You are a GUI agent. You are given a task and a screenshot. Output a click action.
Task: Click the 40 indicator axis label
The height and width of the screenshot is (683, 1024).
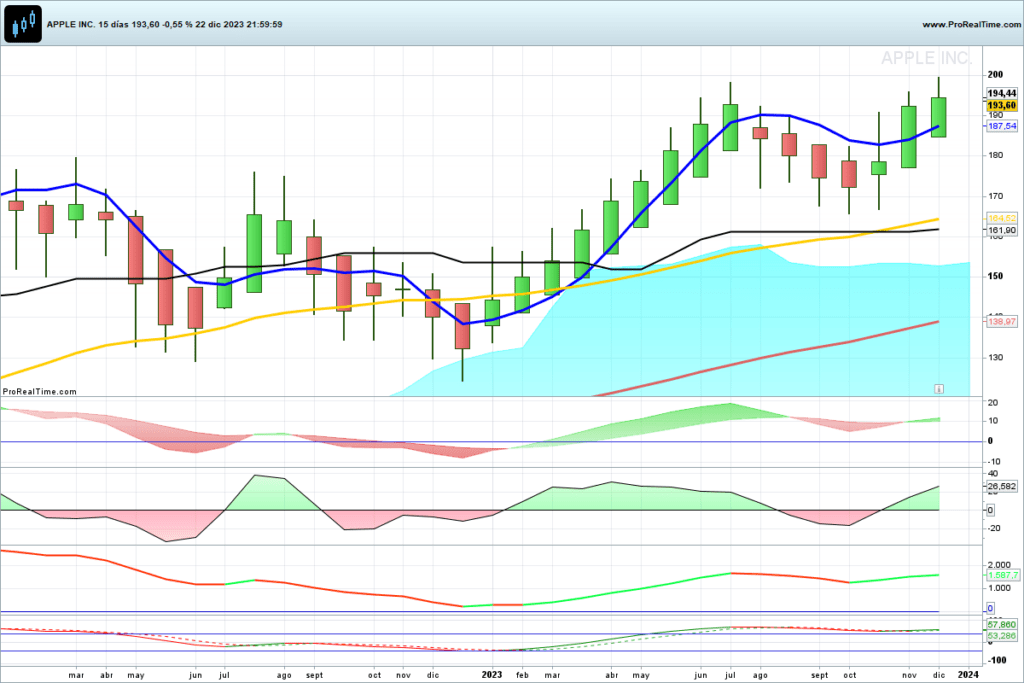(x=993, y=473)
